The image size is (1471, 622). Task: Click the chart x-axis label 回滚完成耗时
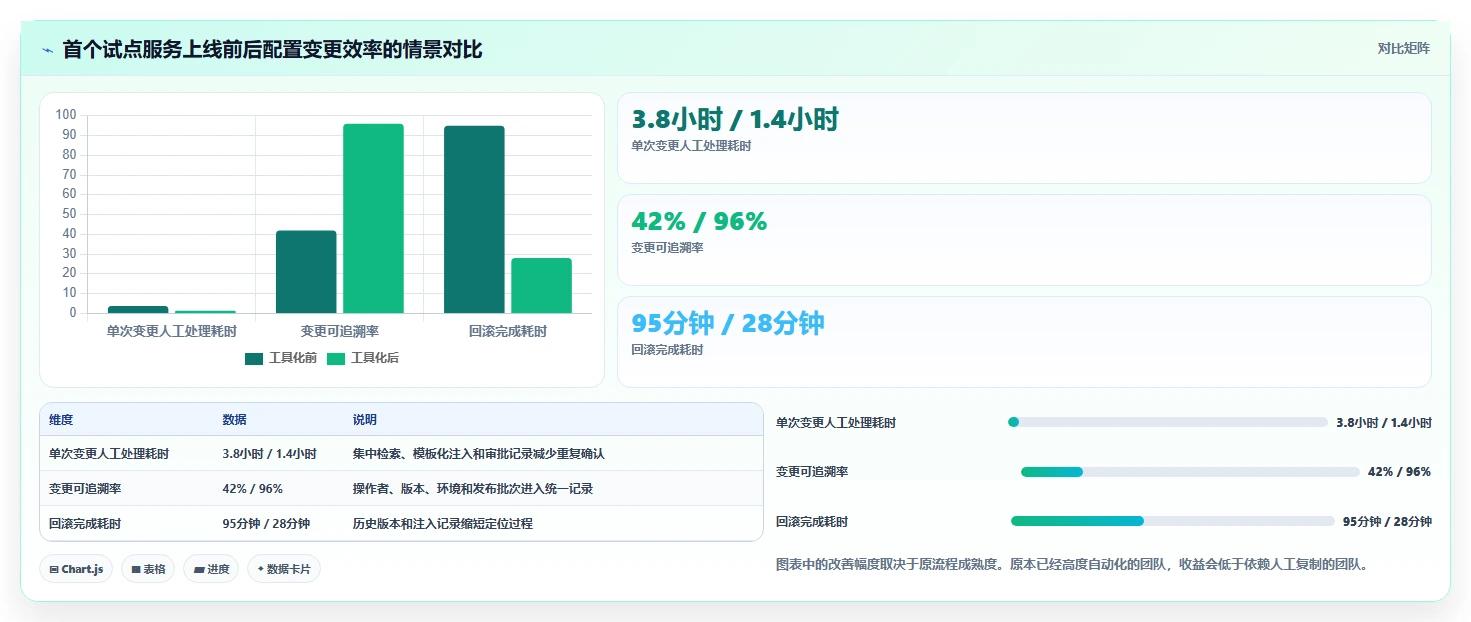tap(508, 331)
